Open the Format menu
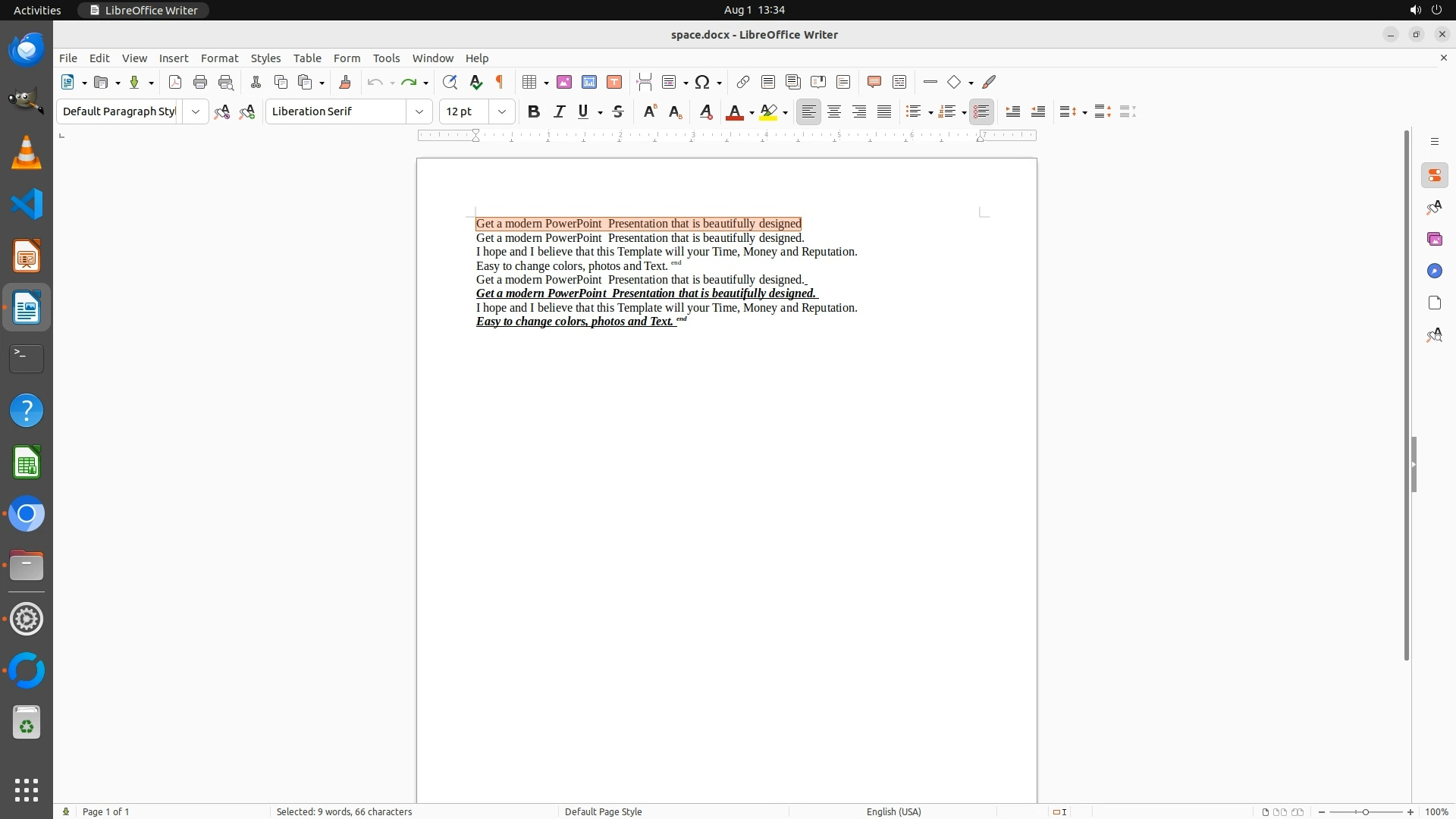Viewport: 1456px width, 819px height. (219, 58)
